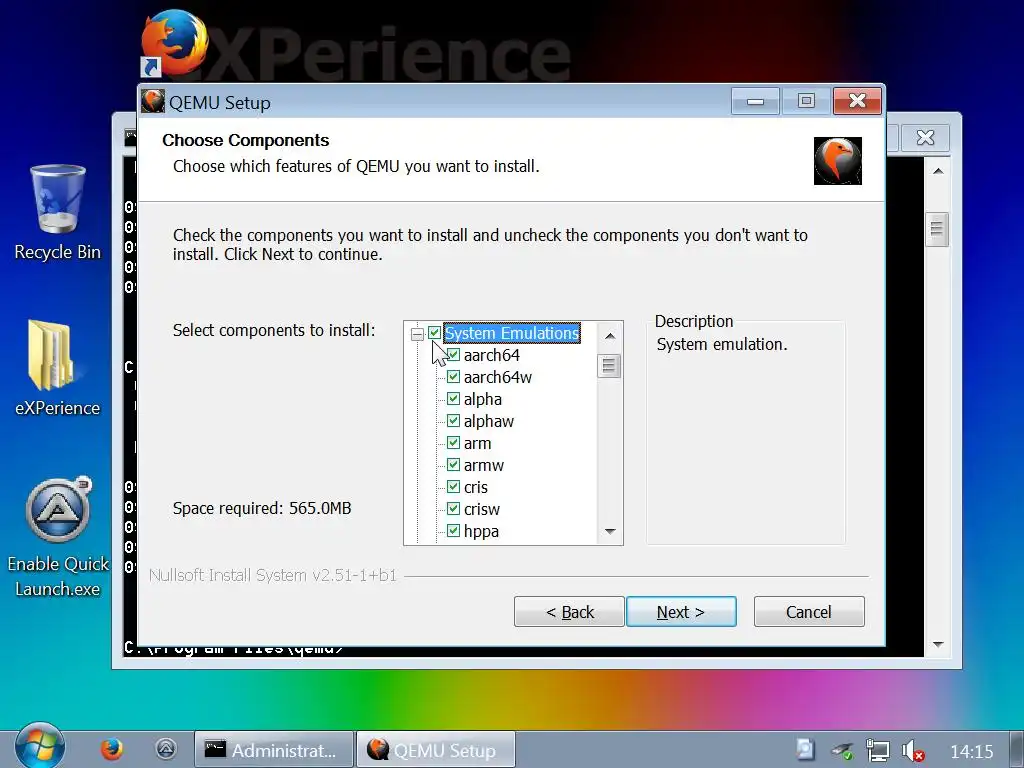Image resolution: width=1024 pixels, height=768 pixels.
Task: Open the muted volume tray icon
Action: tap(912, 750)
